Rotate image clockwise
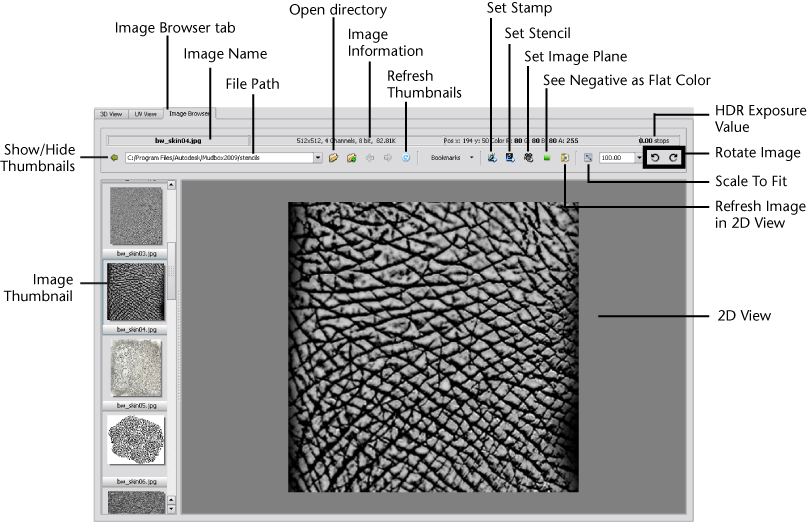Image resolution: width=807 pixels, height=522 pixels. coord(674,158)
